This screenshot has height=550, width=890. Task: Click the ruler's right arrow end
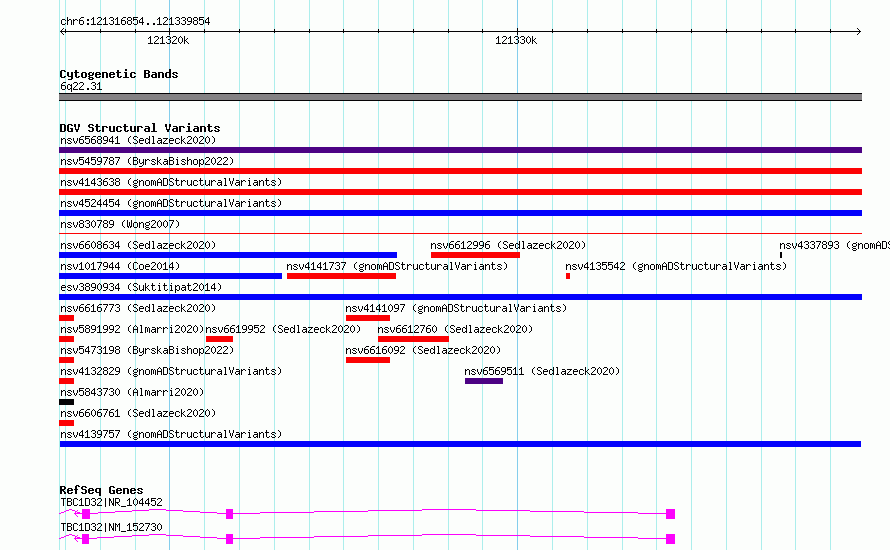pyautogui.click(x=859, y=32)
